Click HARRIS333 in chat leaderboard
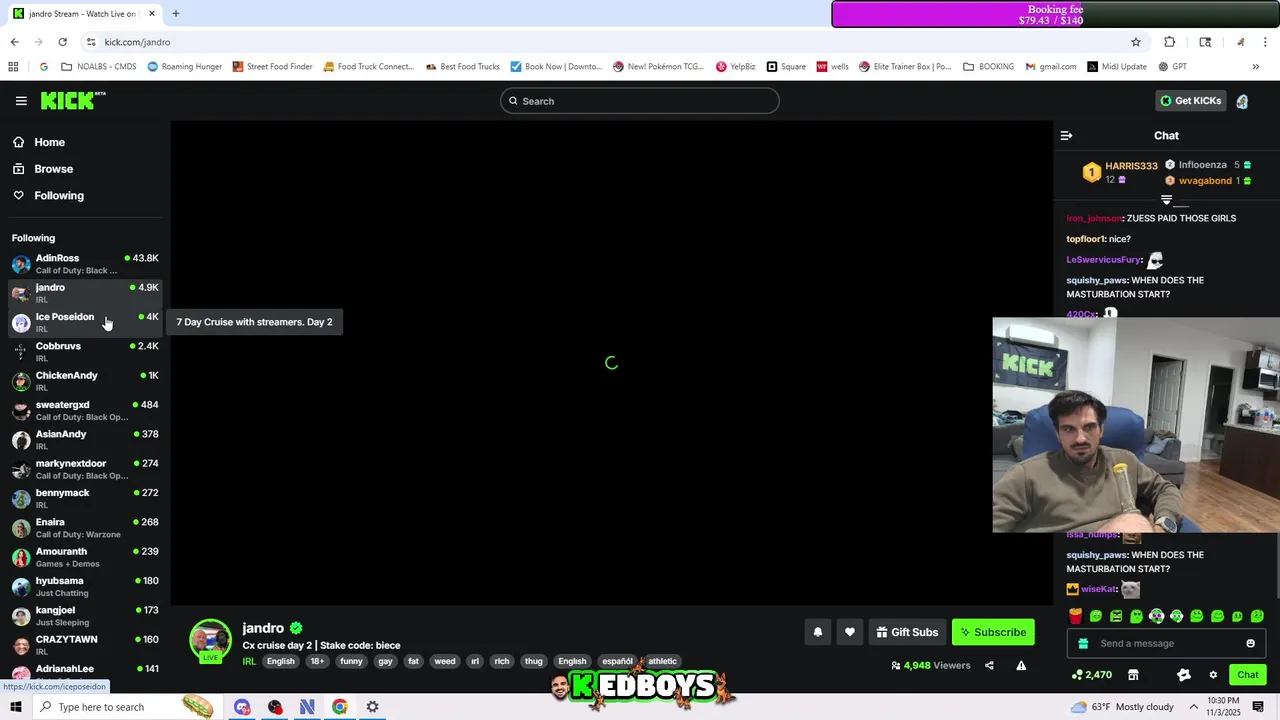The image size is (1280, 720). click(x=1131, y=166)
